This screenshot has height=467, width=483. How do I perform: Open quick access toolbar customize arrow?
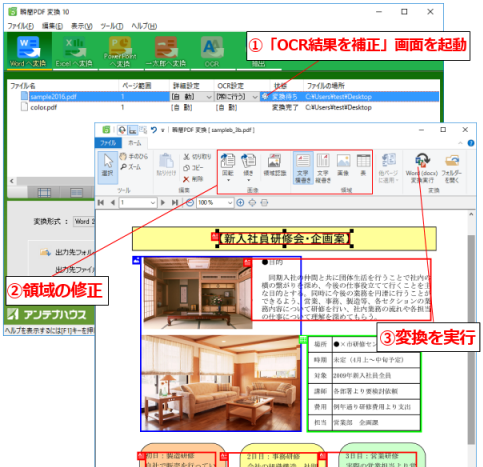tap(163, 130)
